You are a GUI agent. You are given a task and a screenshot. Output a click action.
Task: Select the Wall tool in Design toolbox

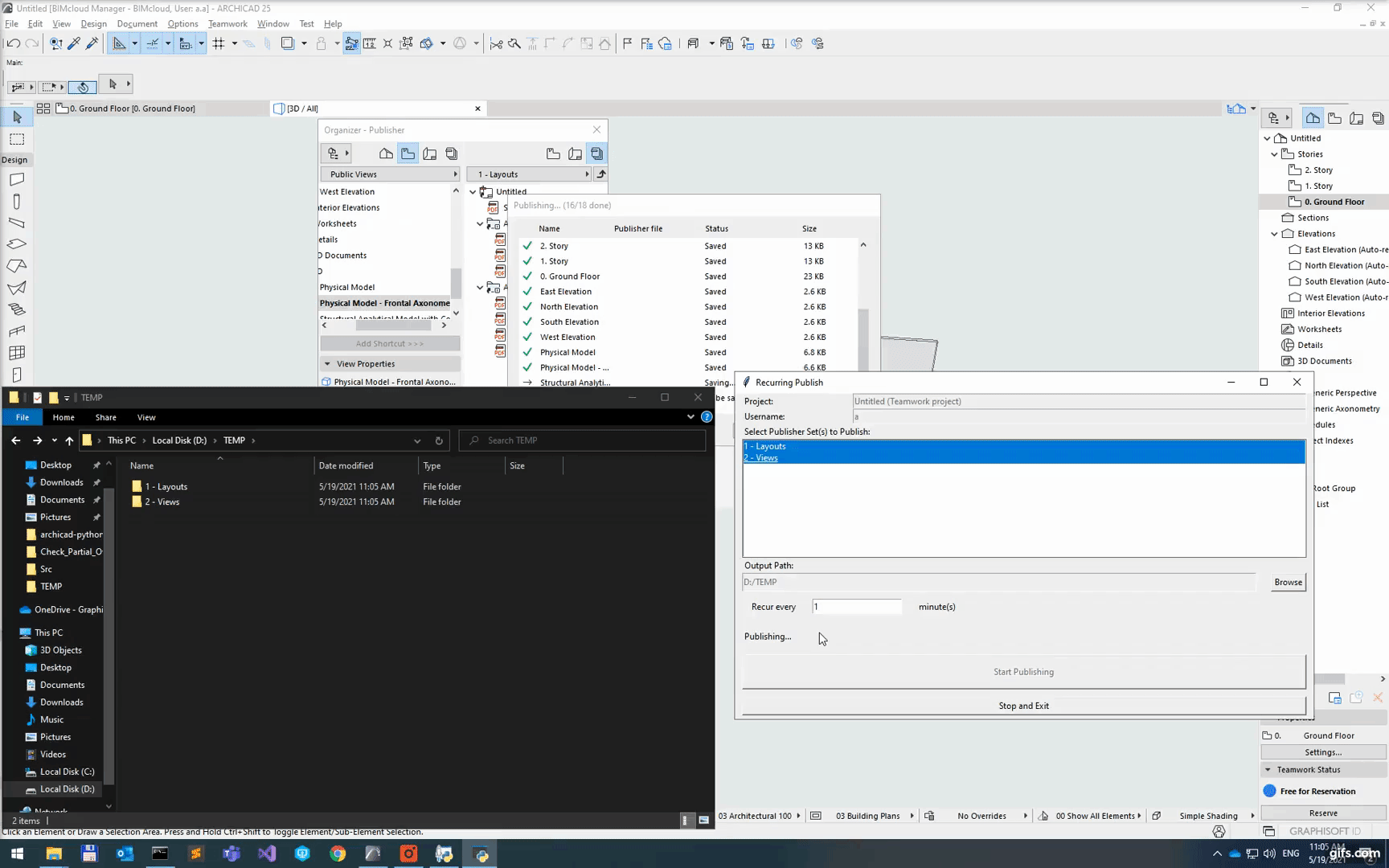click(x=17, y=179)
